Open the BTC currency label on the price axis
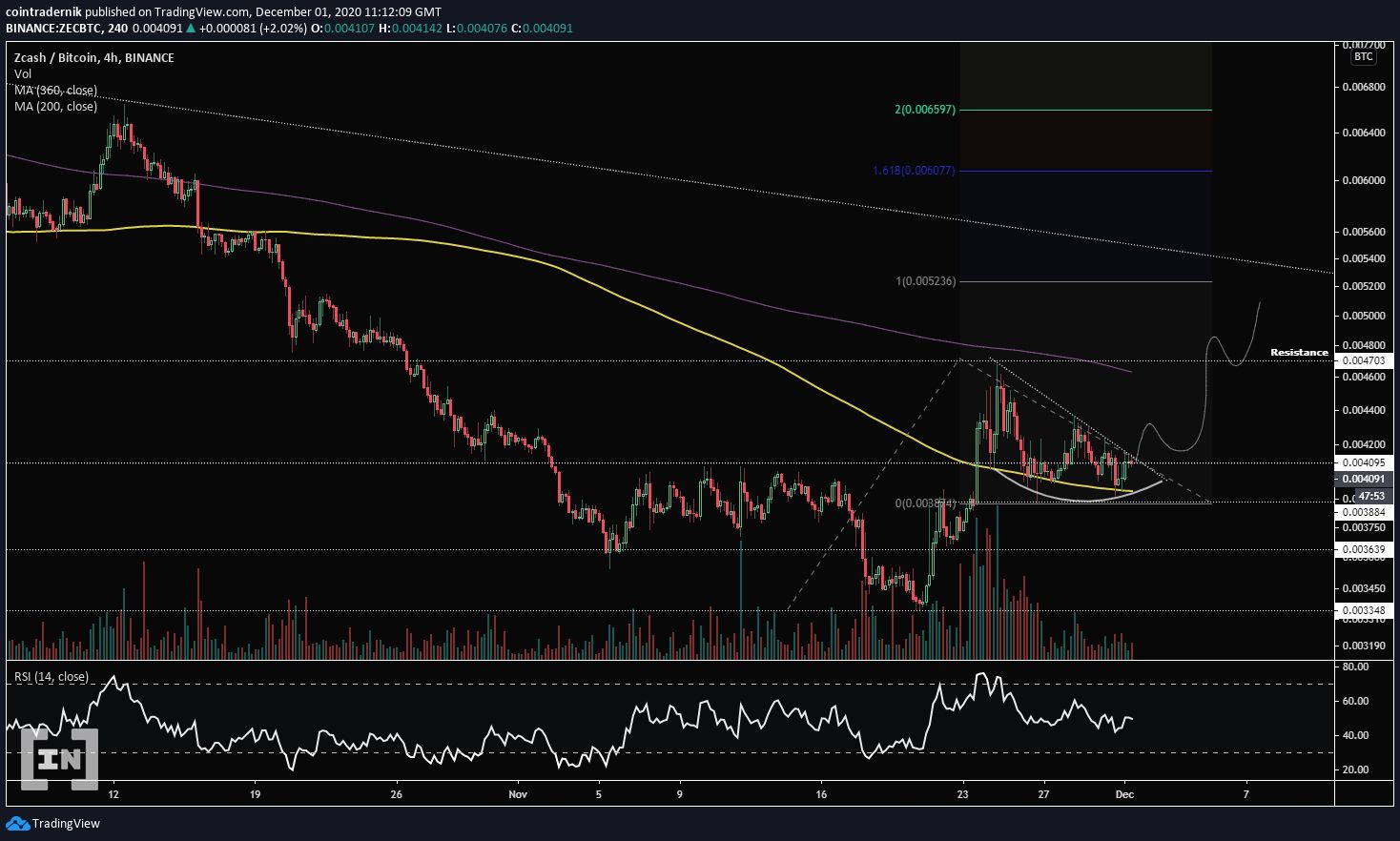The image size is (1400, 841). 1364,56
